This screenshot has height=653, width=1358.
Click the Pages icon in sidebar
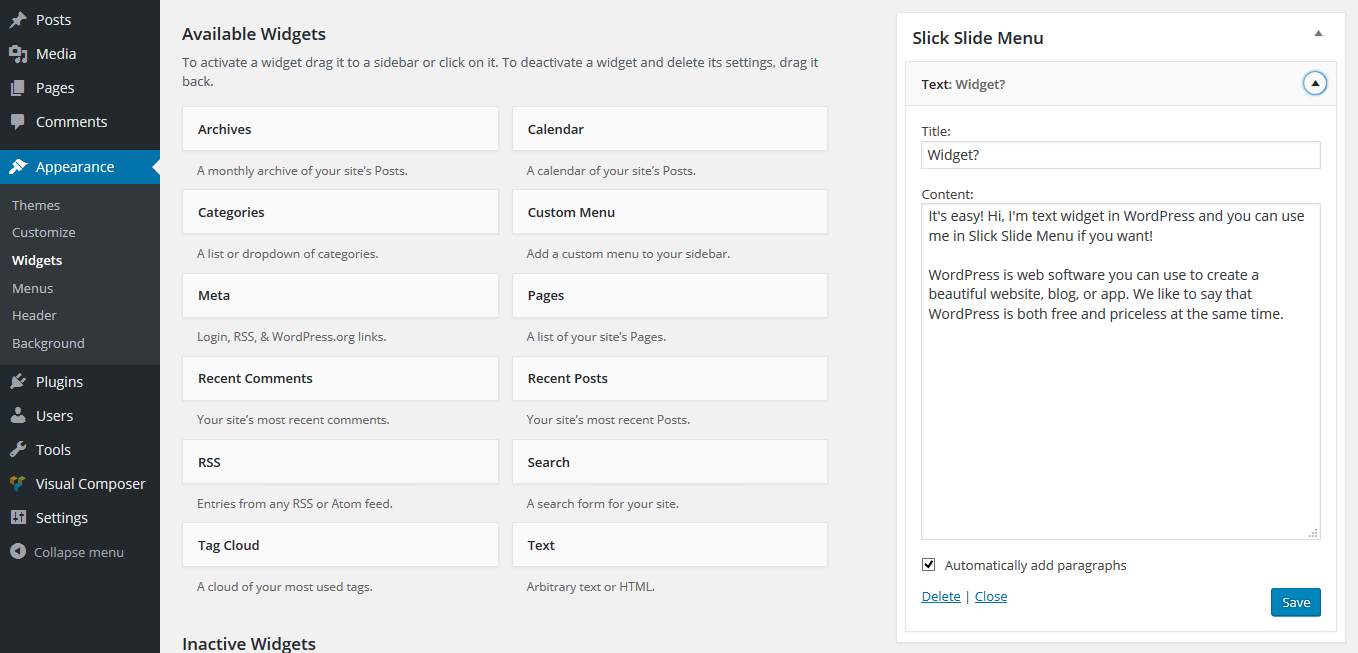point(18,88)
